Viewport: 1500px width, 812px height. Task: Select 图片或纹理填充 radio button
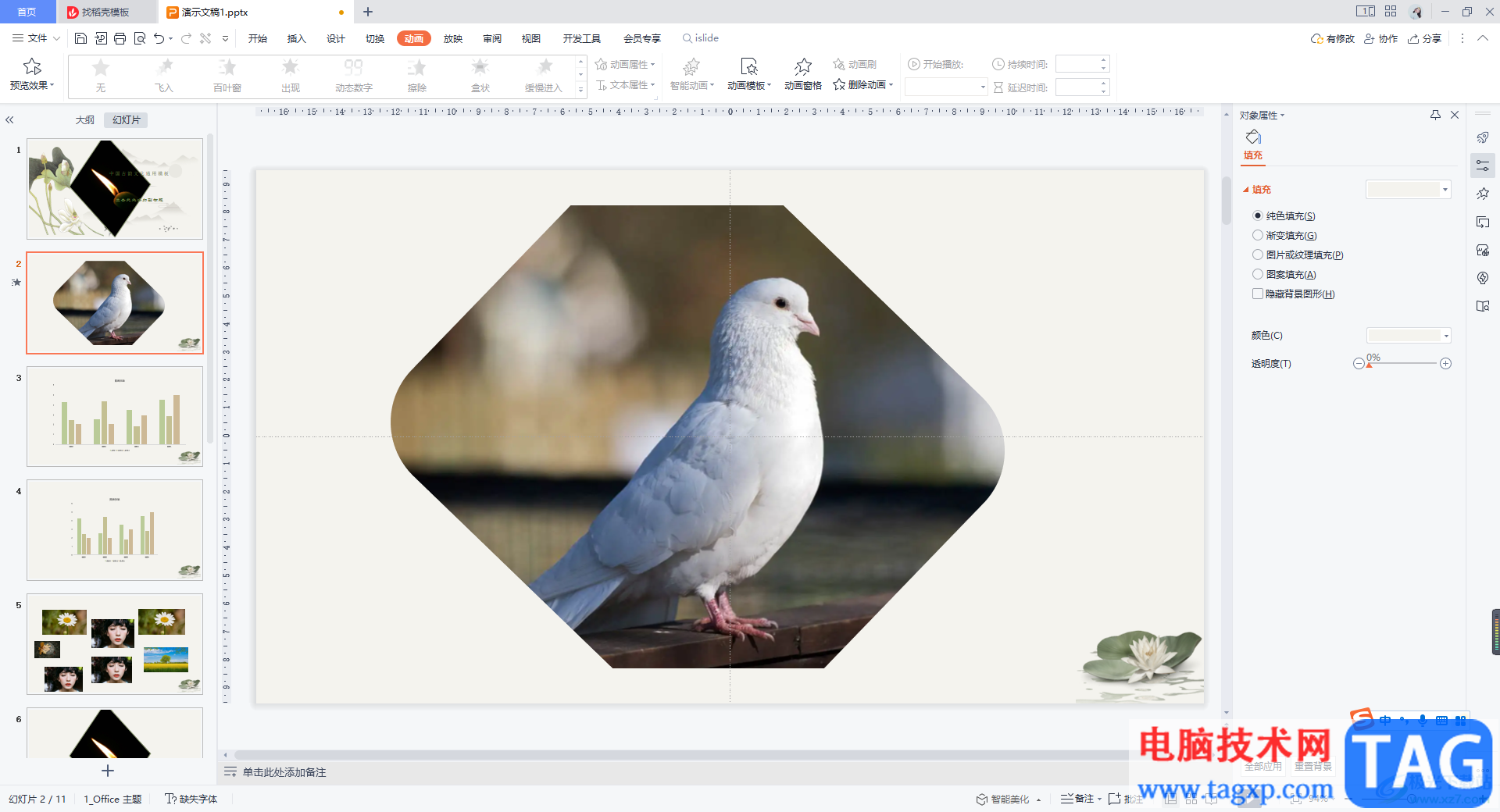point(1258,255)
